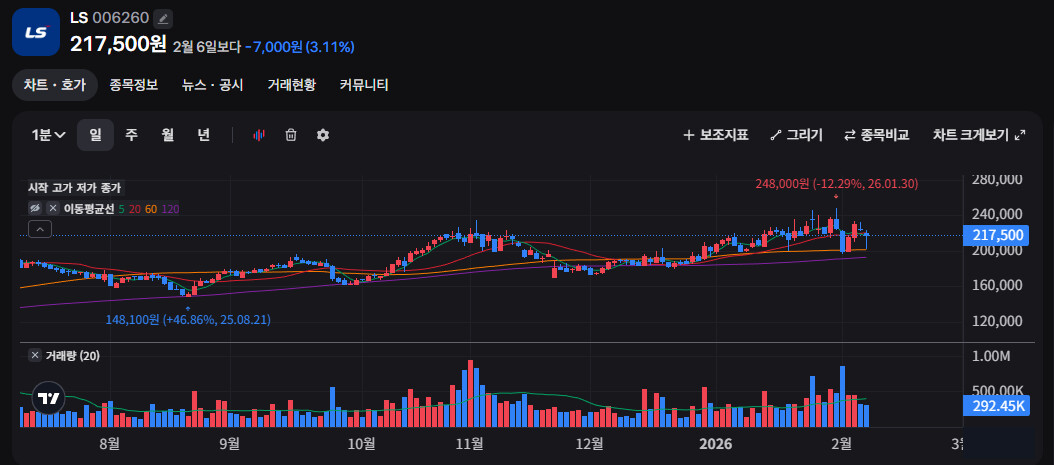
Task: Click the 종목비교 compare button
Action: tap(877, 135)
